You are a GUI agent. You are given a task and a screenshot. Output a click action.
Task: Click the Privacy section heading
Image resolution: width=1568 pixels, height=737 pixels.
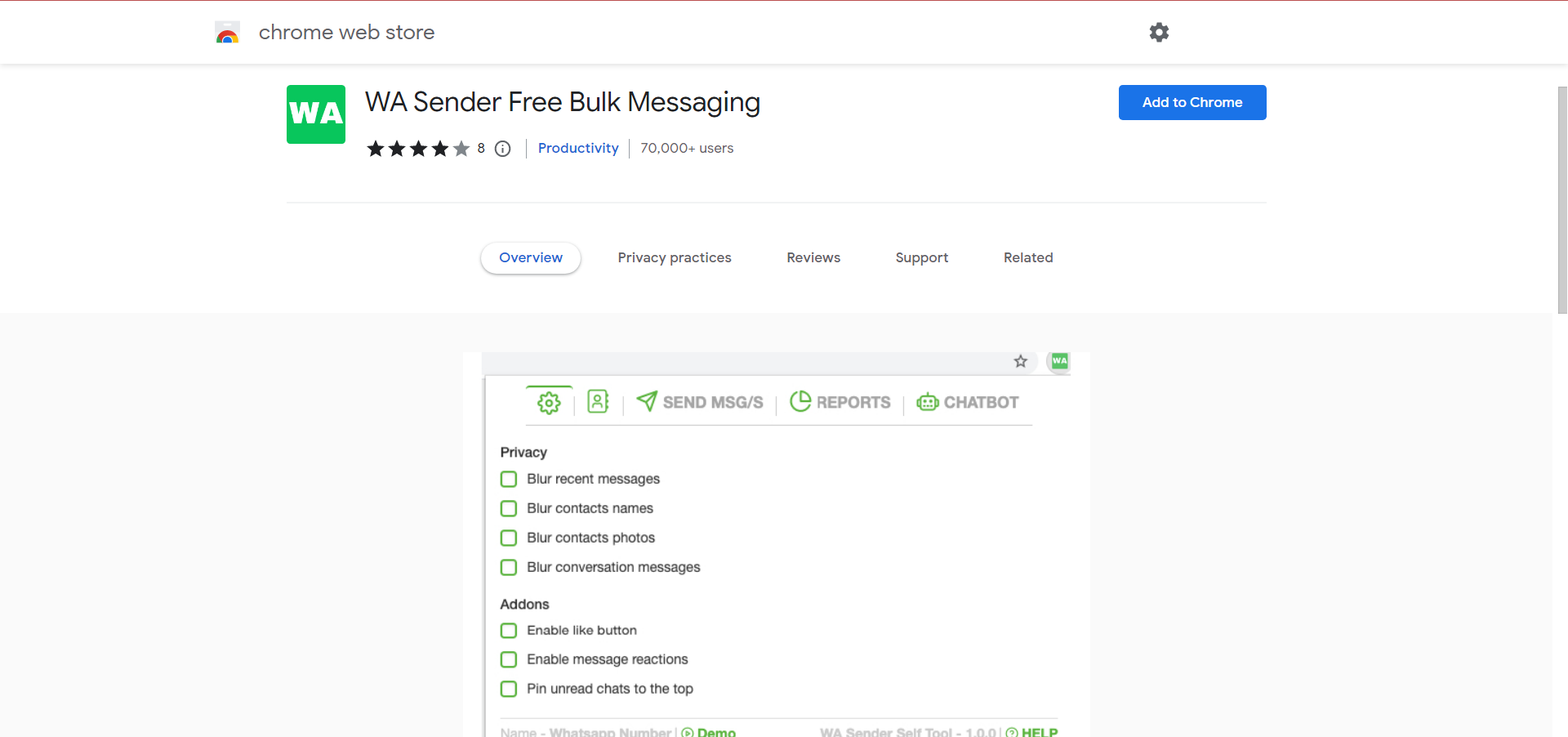coord(523,452)
